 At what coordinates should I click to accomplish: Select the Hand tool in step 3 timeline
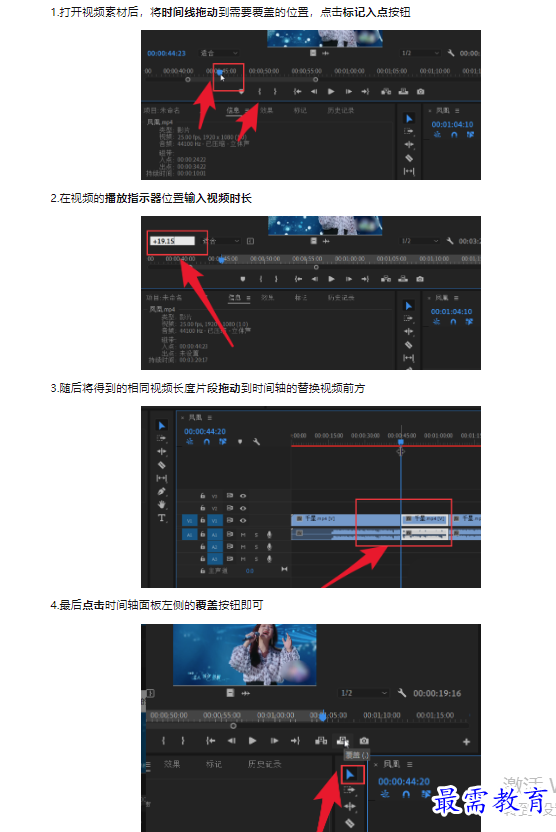tap(161, 504)
